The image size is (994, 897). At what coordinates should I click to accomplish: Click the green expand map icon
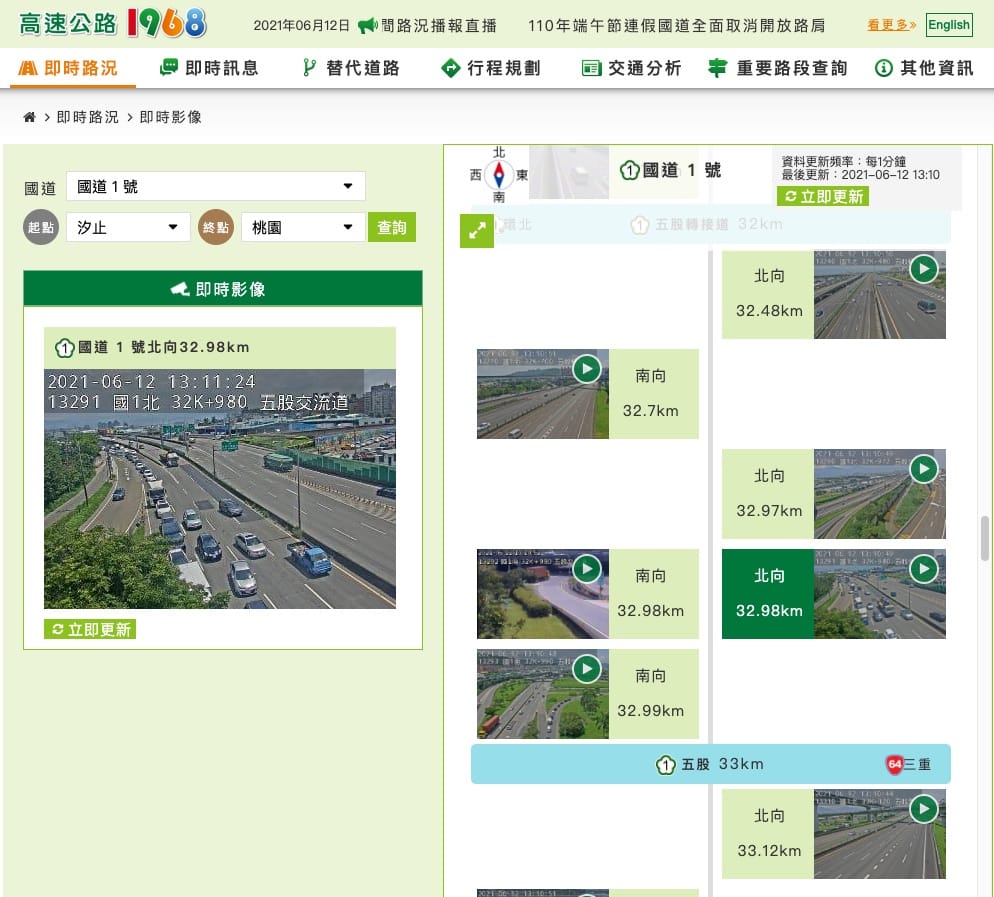[477, 231]
